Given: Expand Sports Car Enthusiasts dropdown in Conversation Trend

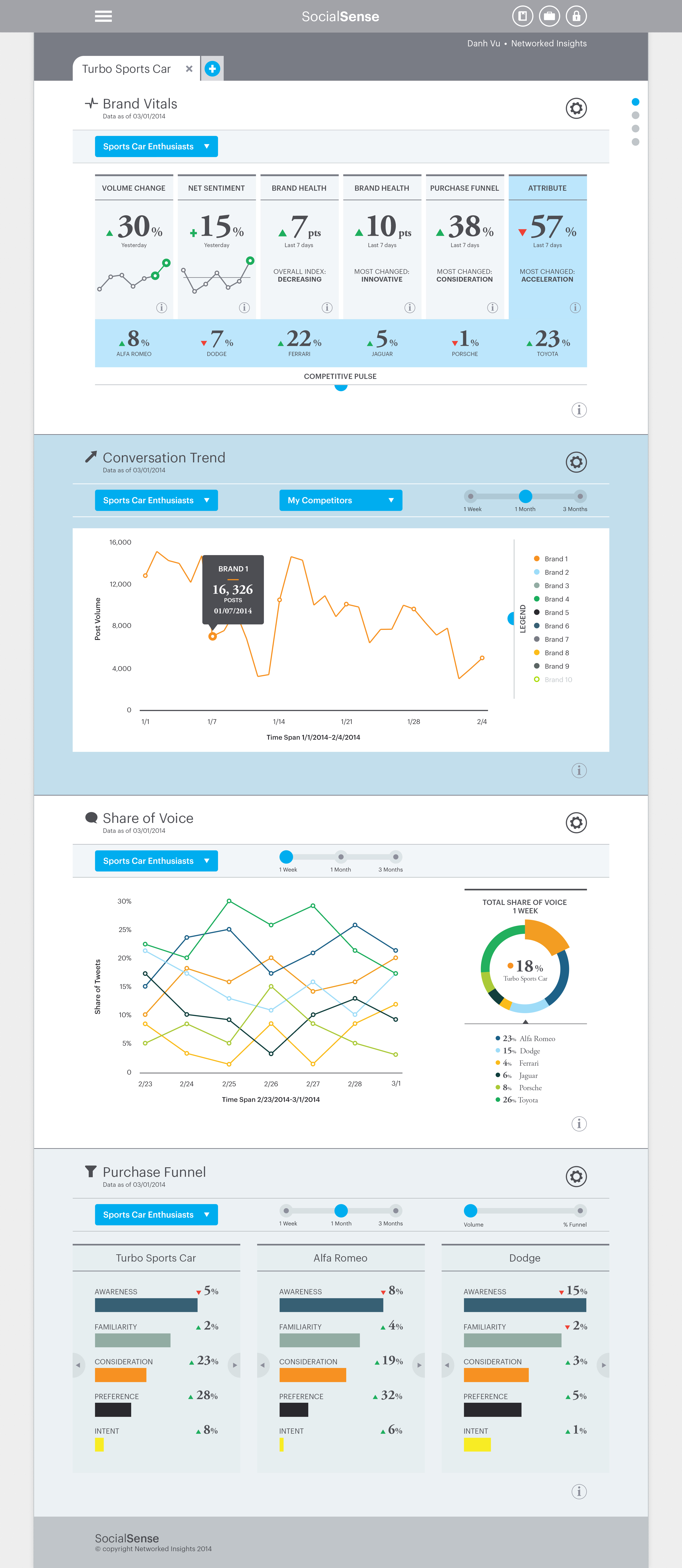Looking at the screenshot, I should [156, 500].
